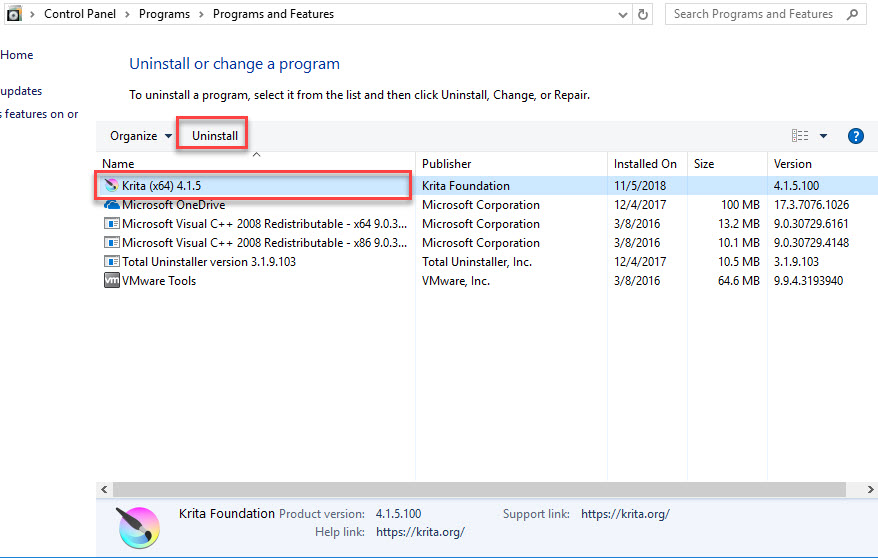878x558 pixels.
Task: Click Programs and Features breadcrumb
Action: pos(273,14)
